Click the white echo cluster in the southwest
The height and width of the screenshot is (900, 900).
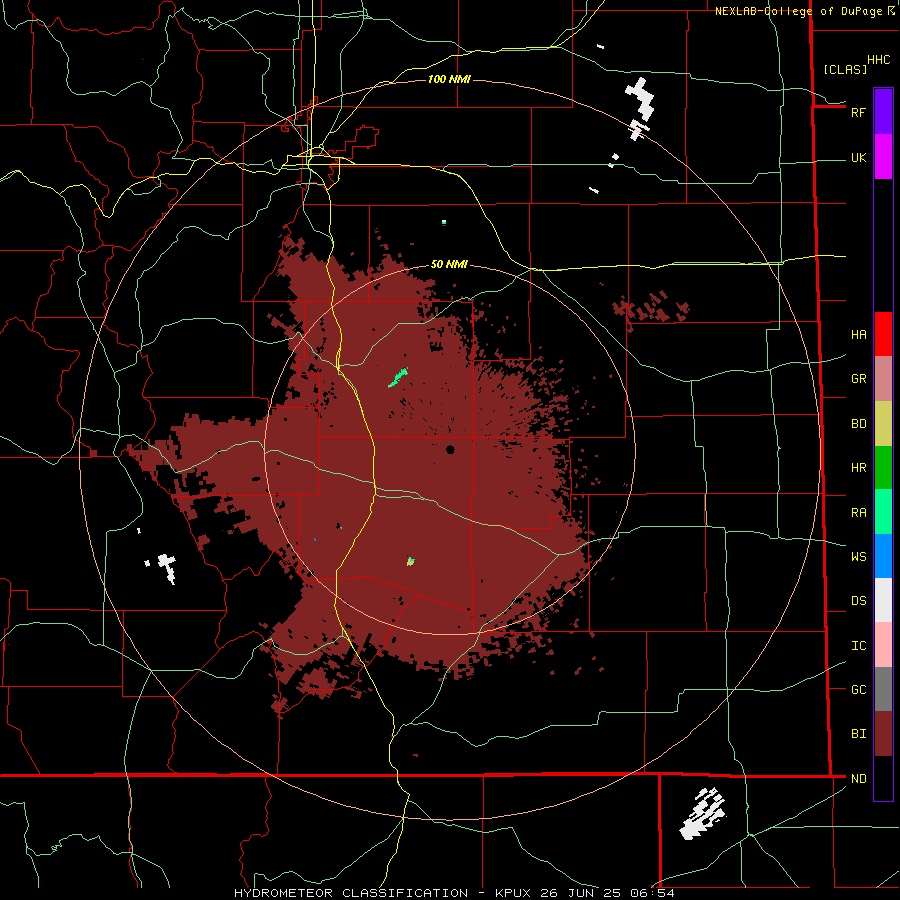tap(167, 568)
